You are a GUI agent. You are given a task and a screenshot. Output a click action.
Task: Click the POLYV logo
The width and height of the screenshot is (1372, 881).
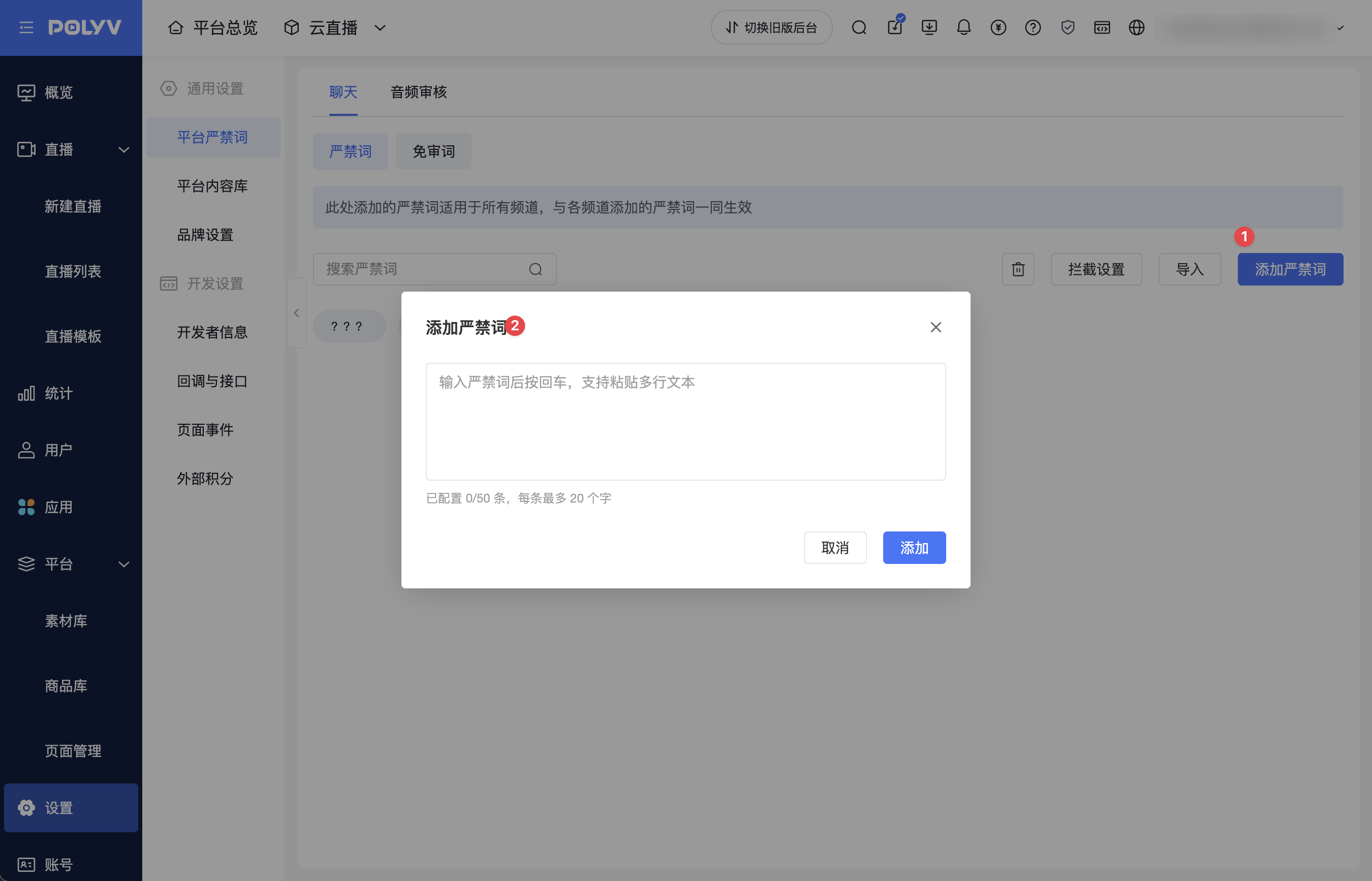coord(85,27)
